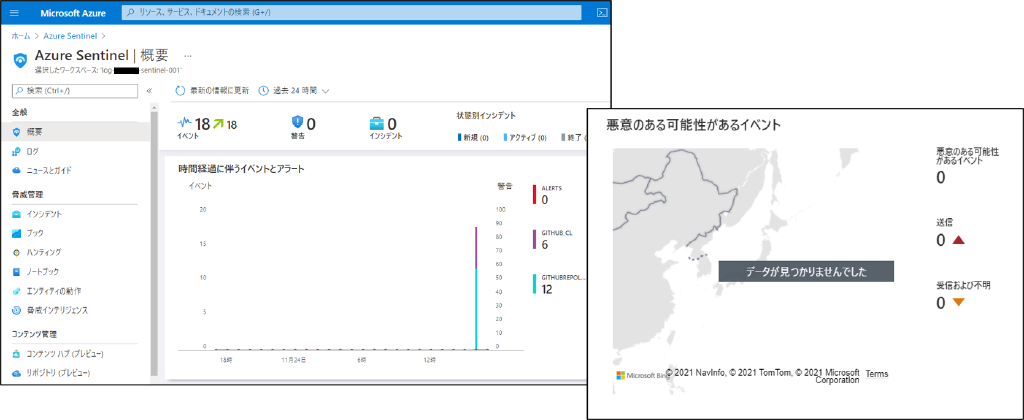The image size is (1024, 420).
Task: Click the teal GITHUBREPOL legend color bar
Action: pyautogui.click(x=535, y=283)
